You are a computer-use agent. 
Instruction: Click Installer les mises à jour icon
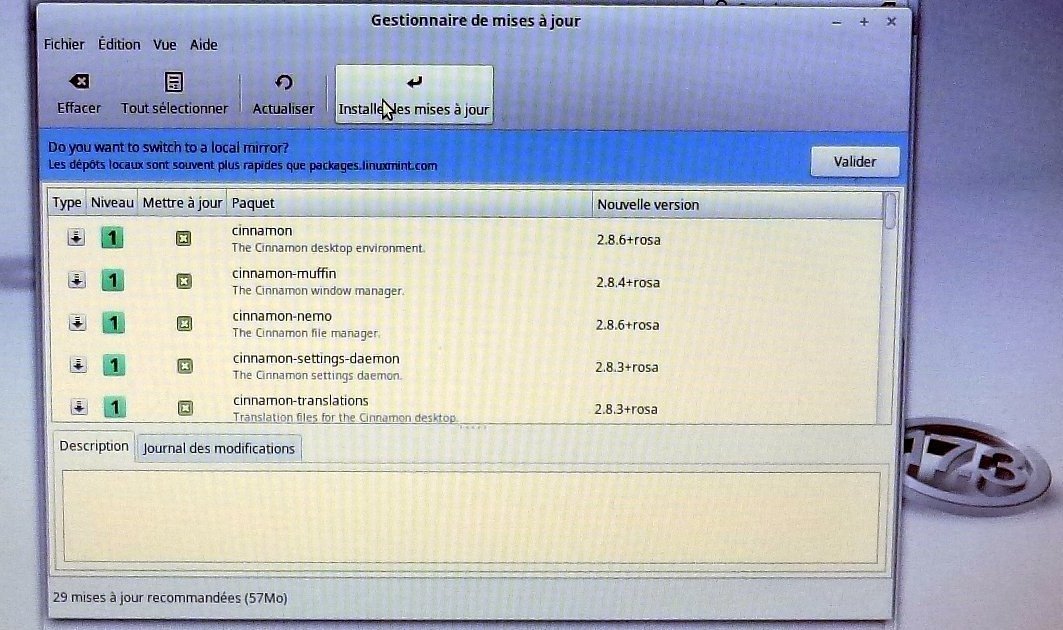click(414, 82)
